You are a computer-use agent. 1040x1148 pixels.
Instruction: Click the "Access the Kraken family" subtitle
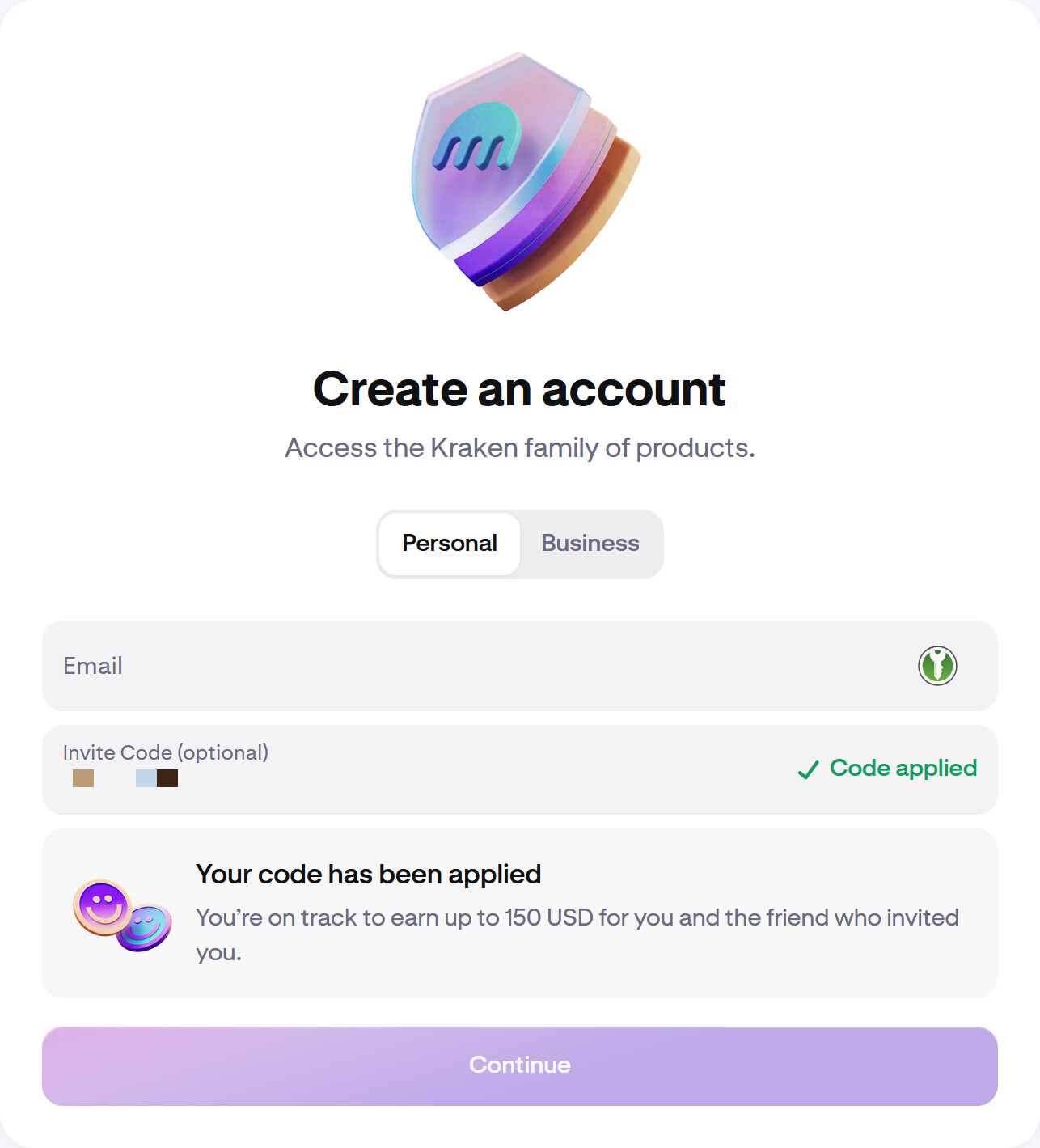click(x=519, y=448)
